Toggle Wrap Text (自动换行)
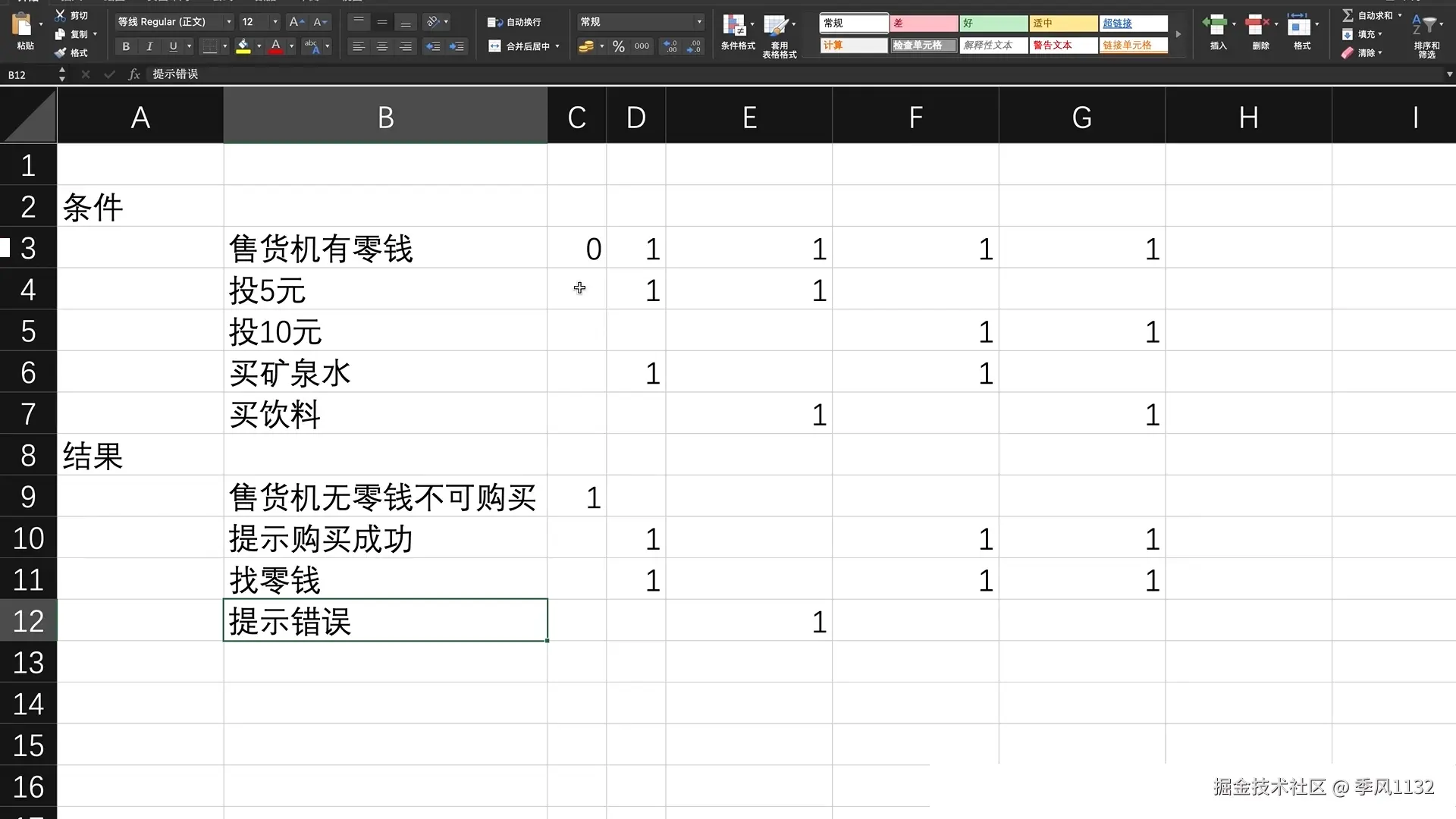Screen dimensions: 1456x819 515,22
